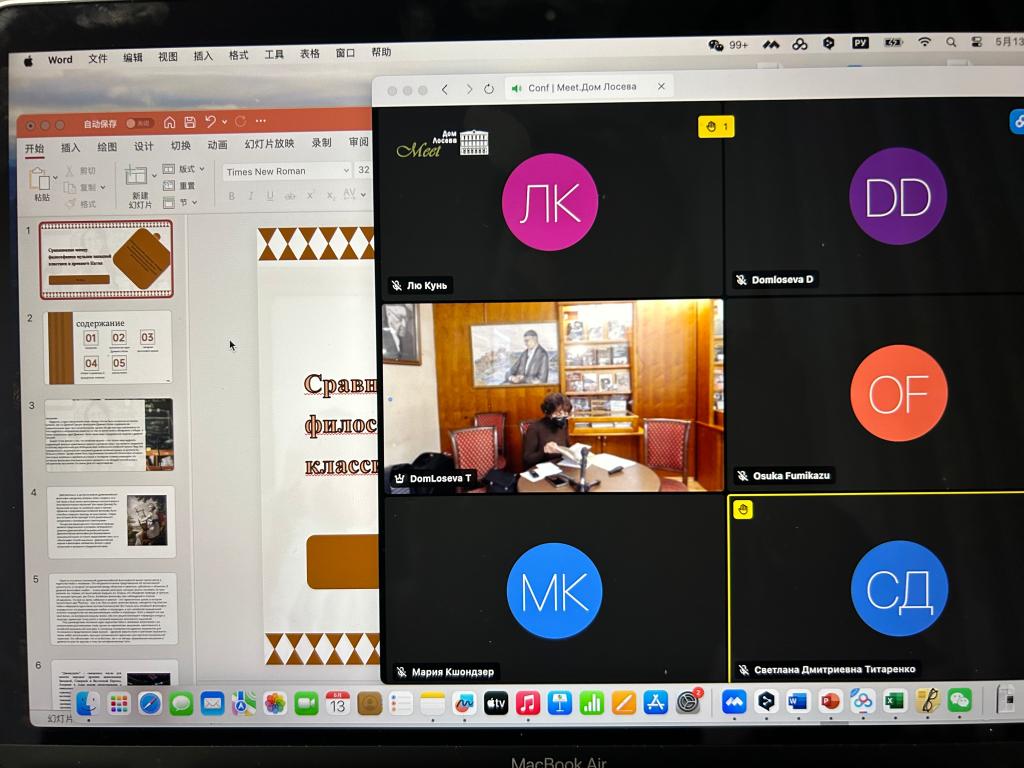Open the Section (节) dropdown
1024x768 pixels.
(x=180, y=202)
